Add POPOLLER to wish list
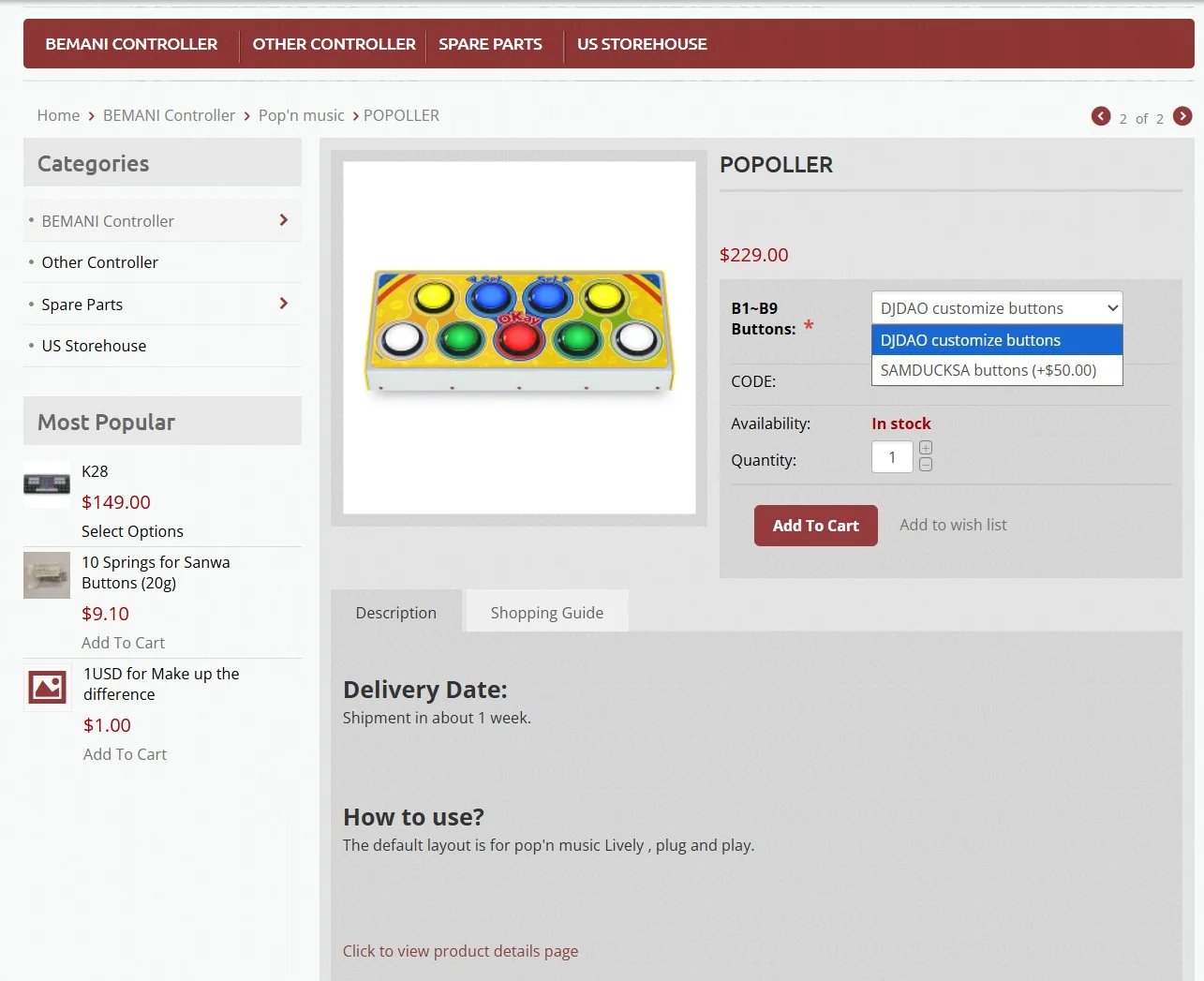 point(953,525)
